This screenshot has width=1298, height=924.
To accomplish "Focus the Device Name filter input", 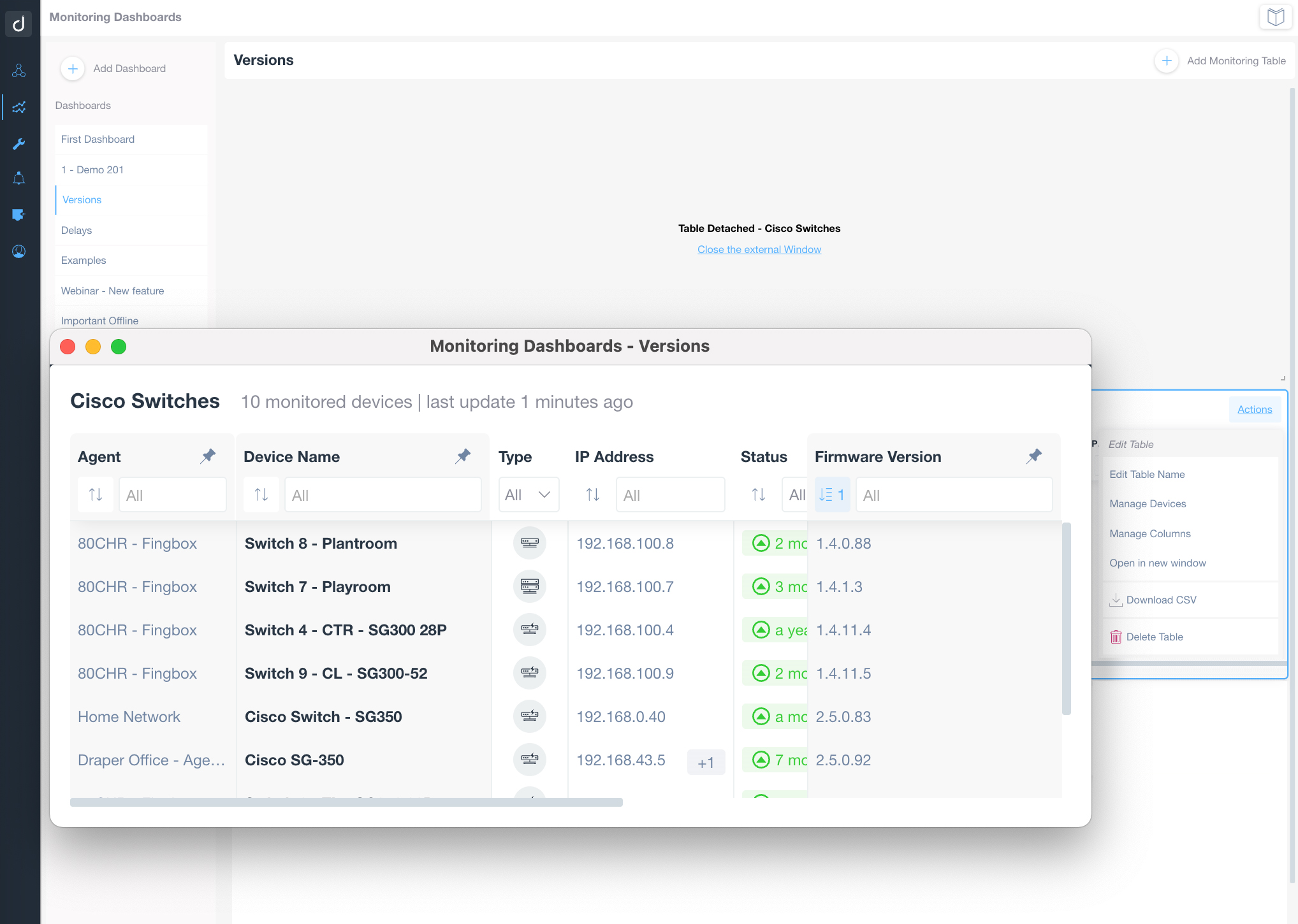I will pos(383,494).
